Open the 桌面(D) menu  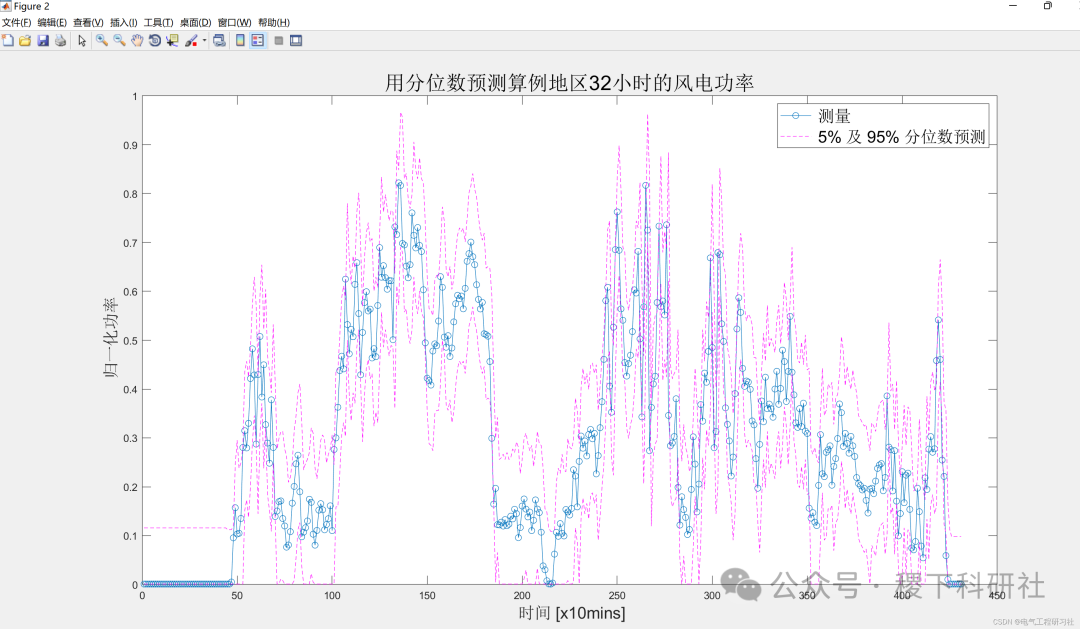click(195, 23)
